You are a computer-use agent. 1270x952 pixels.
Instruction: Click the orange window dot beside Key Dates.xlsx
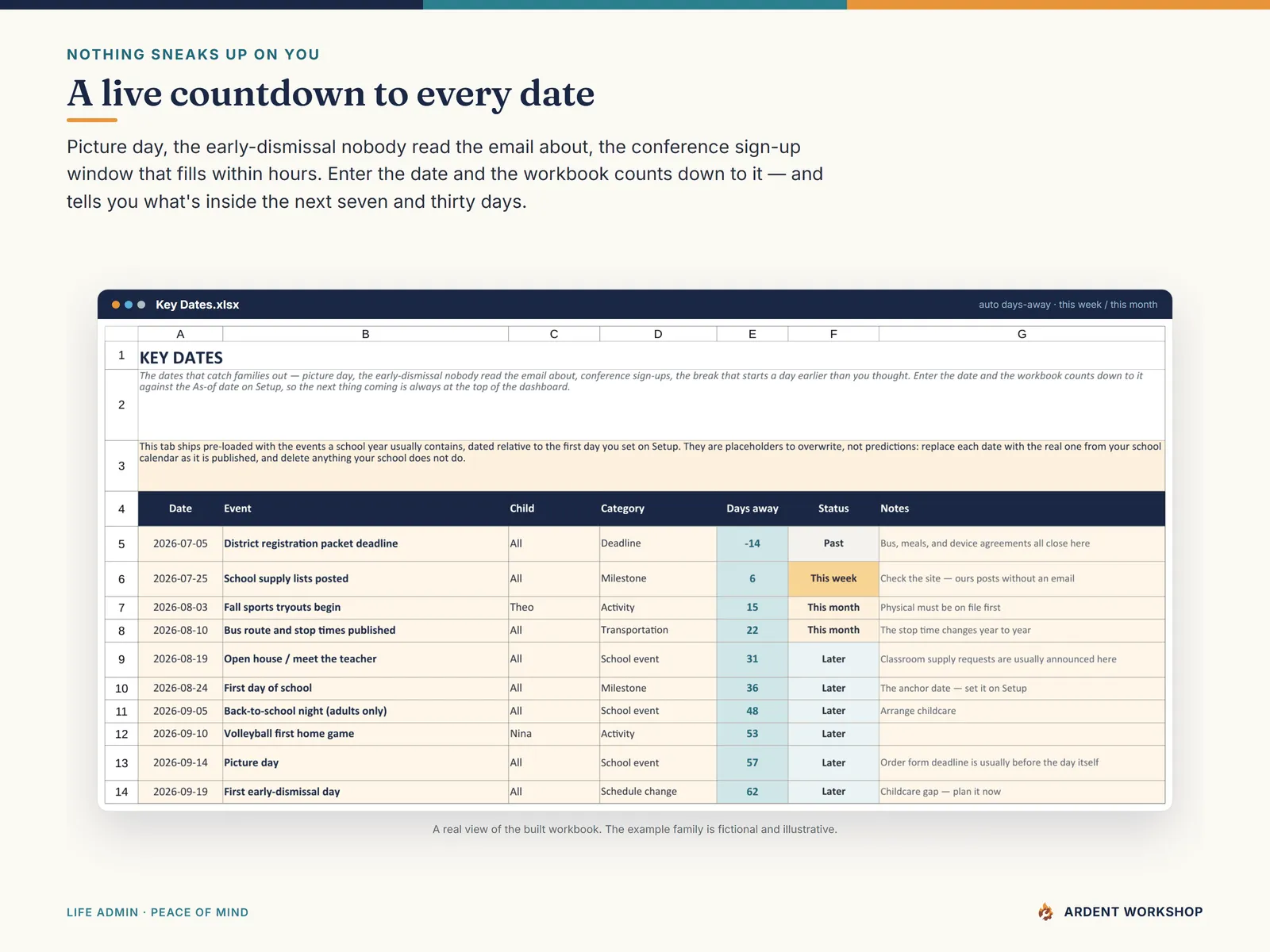click(x=116, y=305)
